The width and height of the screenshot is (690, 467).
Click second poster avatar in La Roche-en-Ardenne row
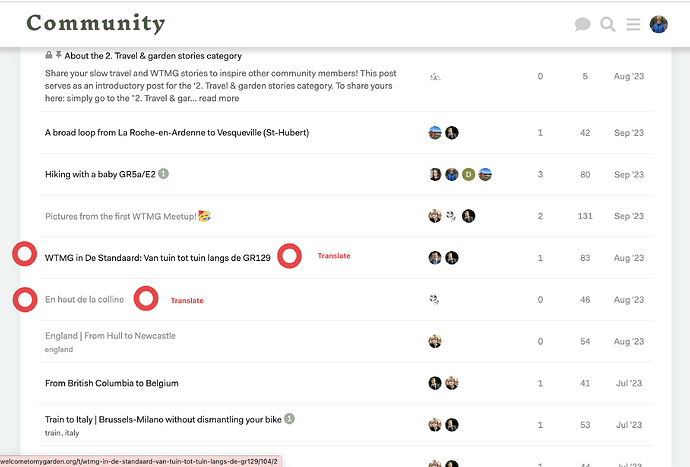(451, 132)
